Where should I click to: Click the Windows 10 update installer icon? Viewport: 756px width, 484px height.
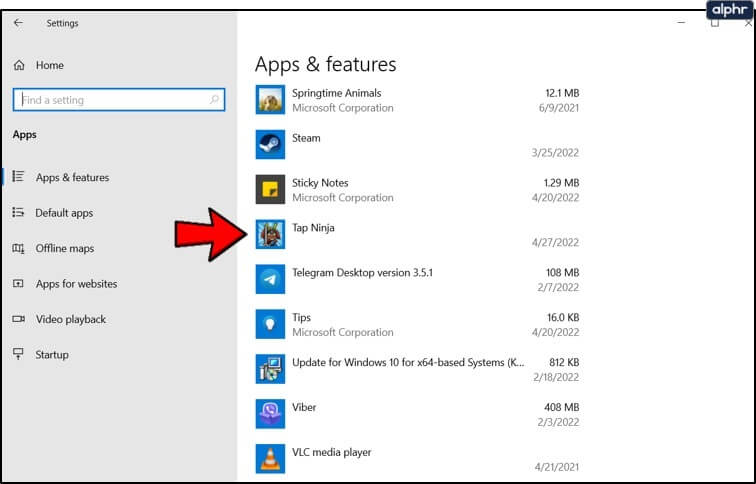tap(270, 369)
